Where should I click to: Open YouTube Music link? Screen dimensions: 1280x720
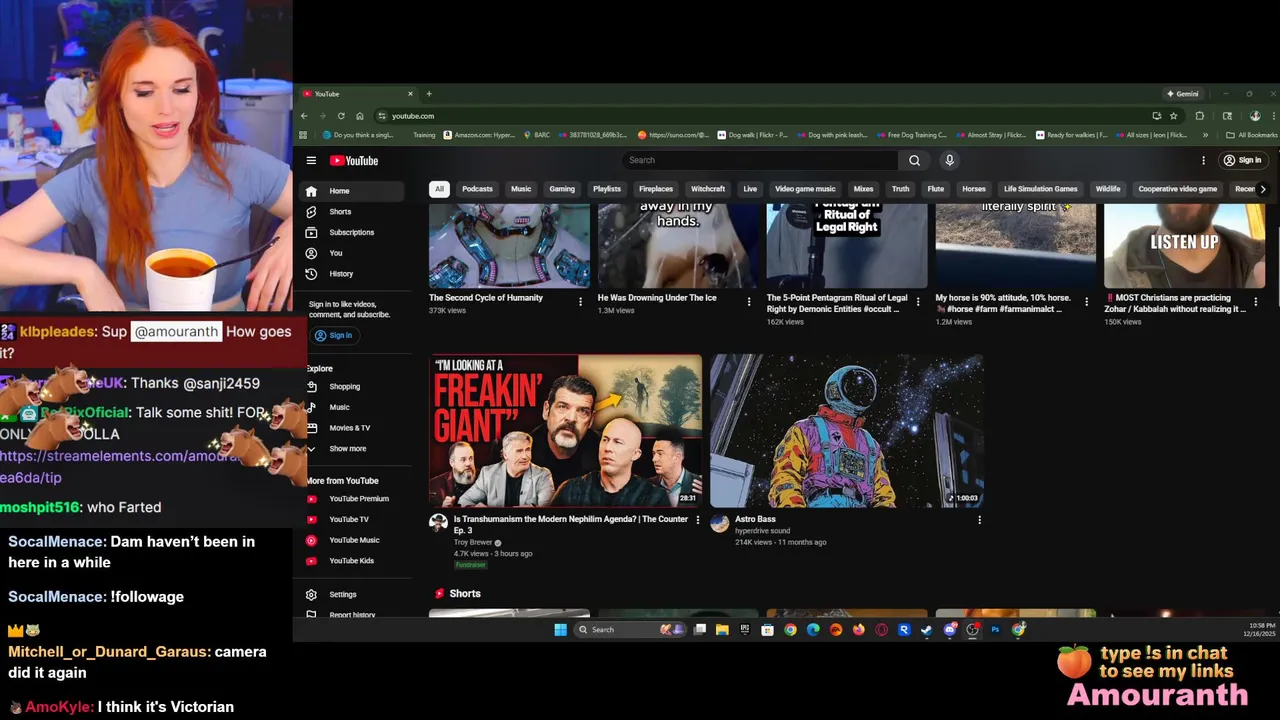(x=354, y=540)
